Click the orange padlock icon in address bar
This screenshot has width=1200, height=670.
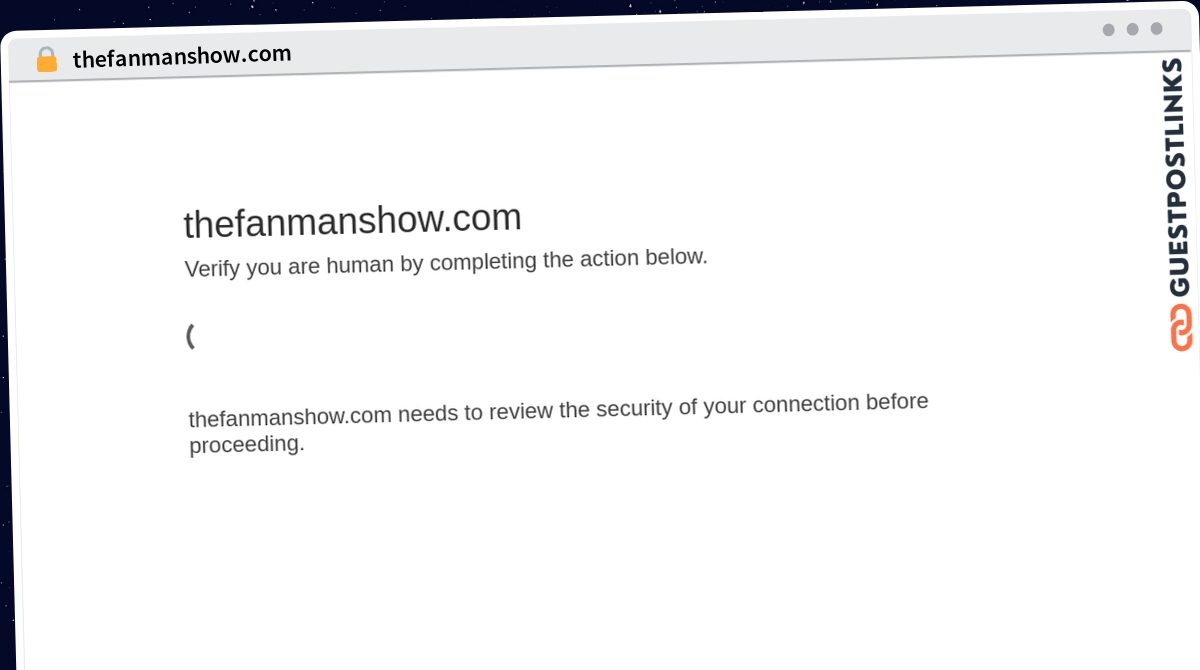46,59
